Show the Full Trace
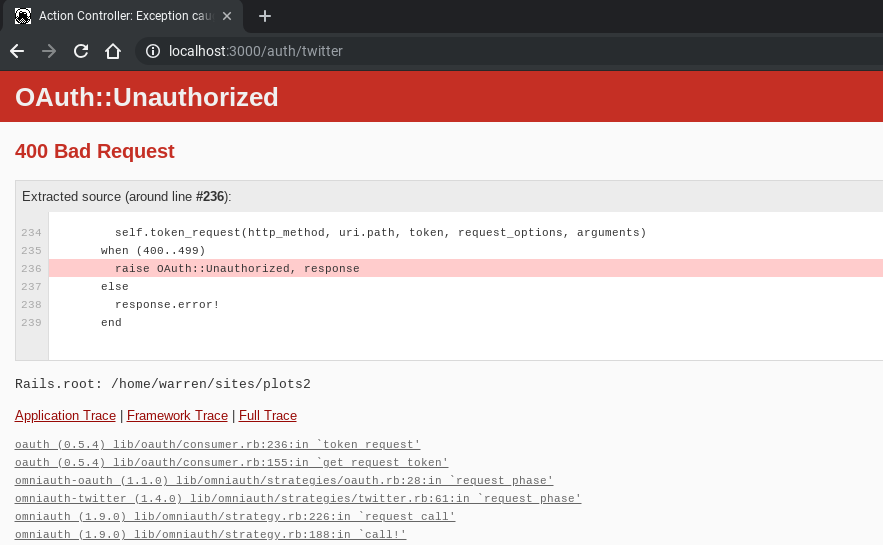This screenshot has width=883, height=545. pyautogui.click(x=267, y=416)
